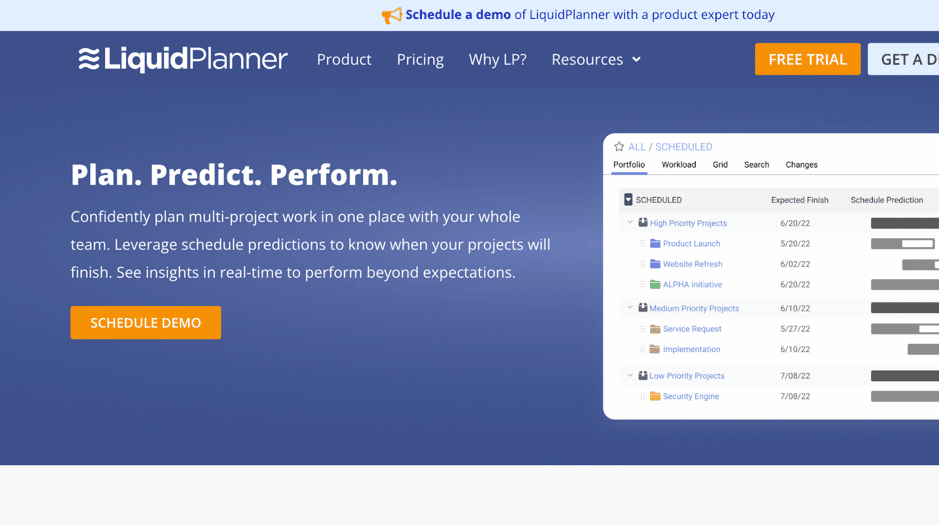Open the Product Launch project

click(x=691, y=244)
